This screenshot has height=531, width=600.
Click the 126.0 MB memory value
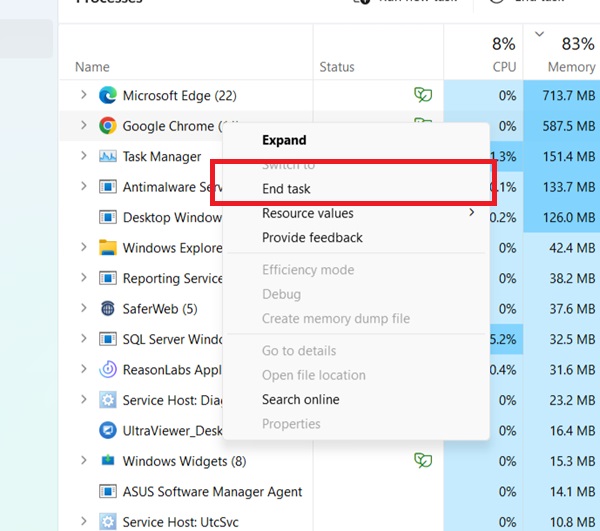pyautogui.click(x=569, y=217)
